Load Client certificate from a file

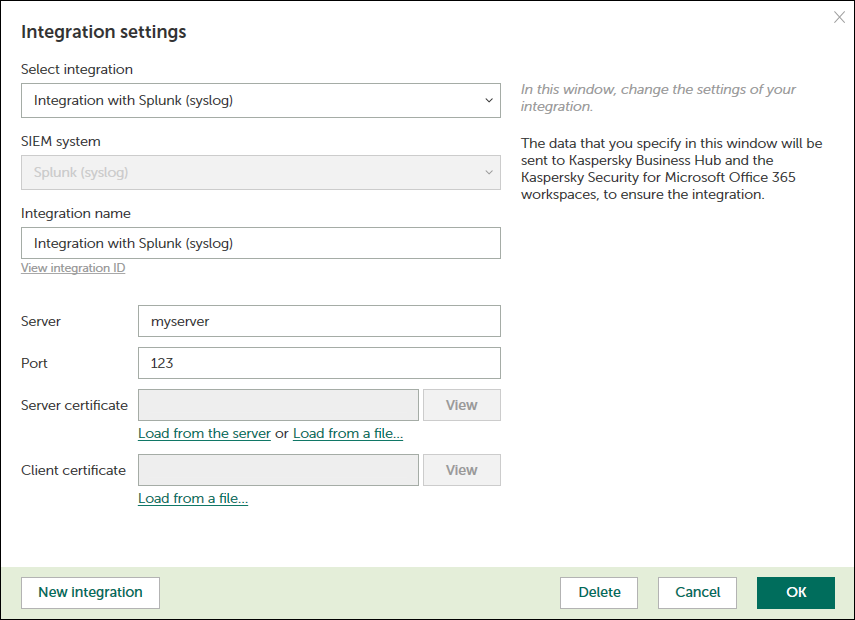(193, 498)
